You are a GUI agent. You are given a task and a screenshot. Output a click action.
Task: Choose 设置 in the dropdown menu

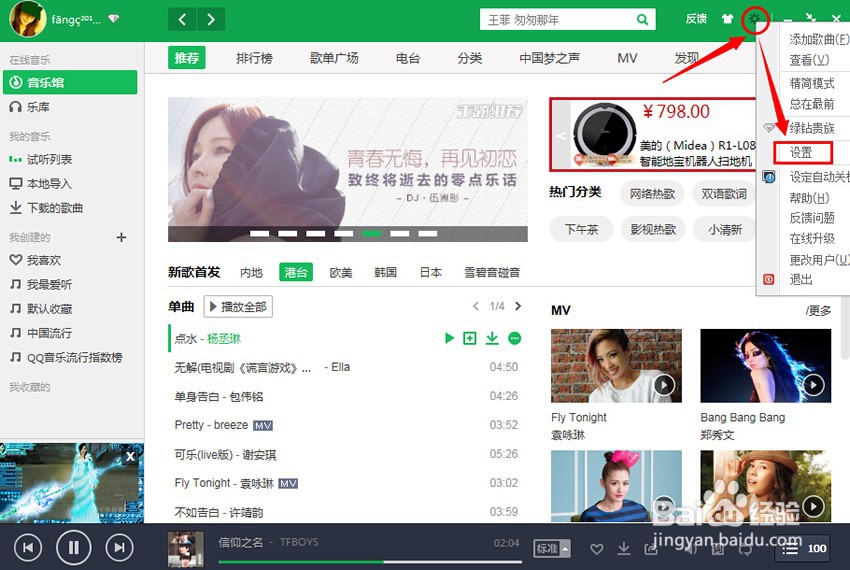point(802,153)
